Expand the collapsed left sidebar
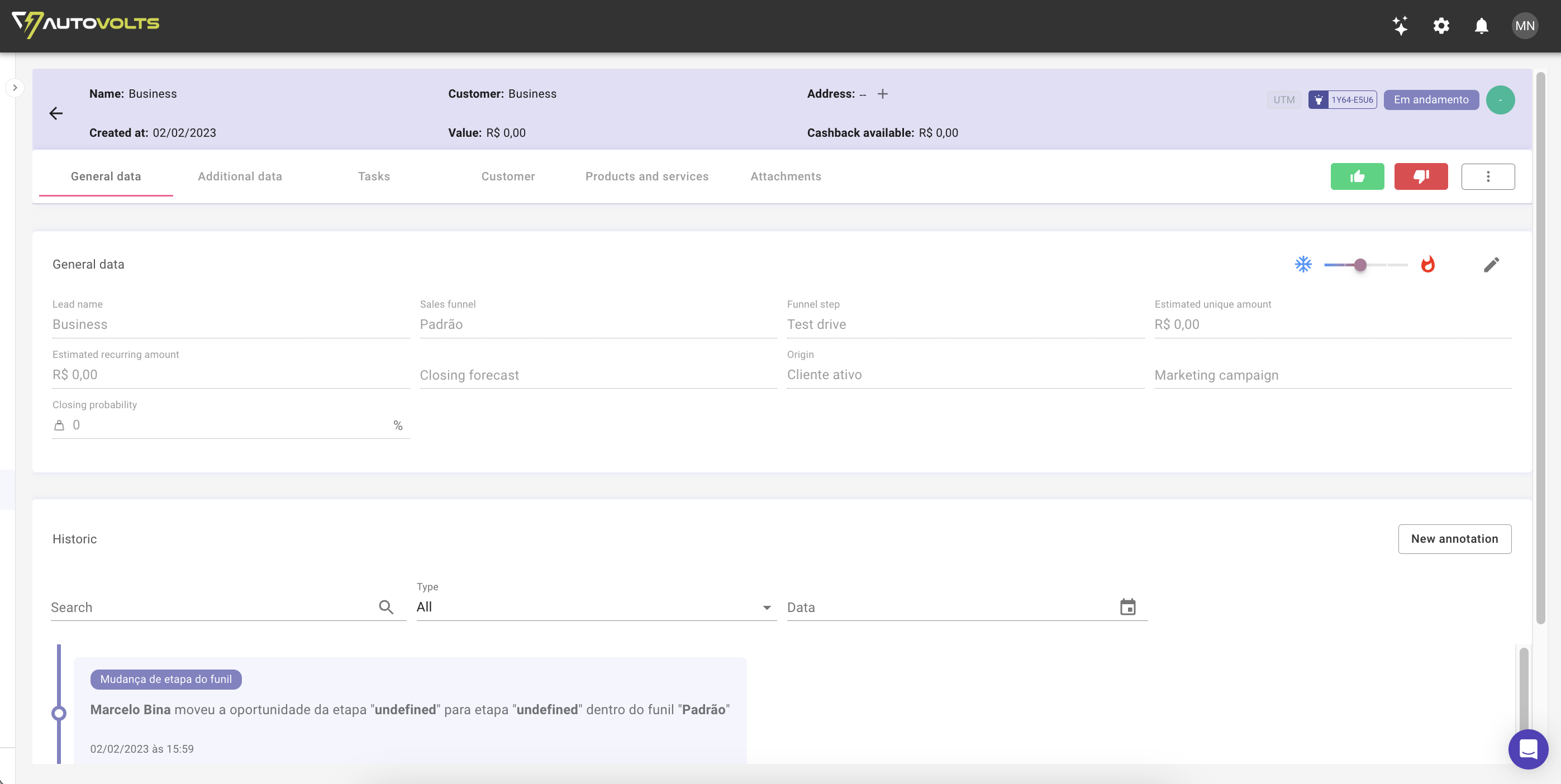The image size is (1561, 784). (15, 87)
